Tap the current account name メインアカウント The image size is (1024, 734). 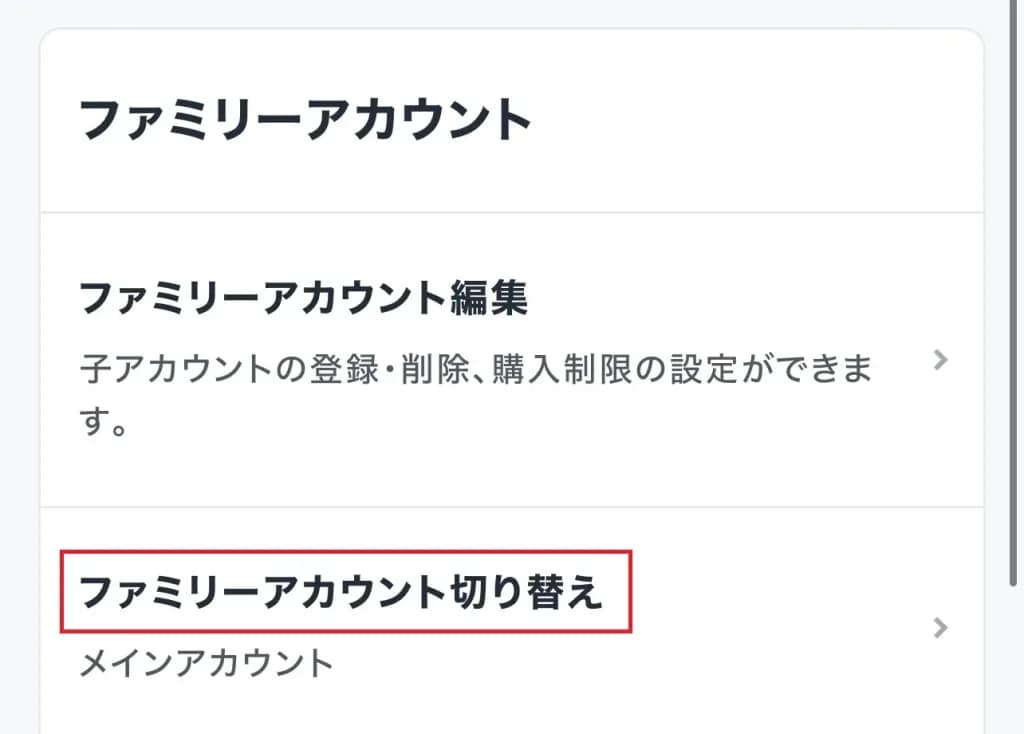click(x=206, y=663)
